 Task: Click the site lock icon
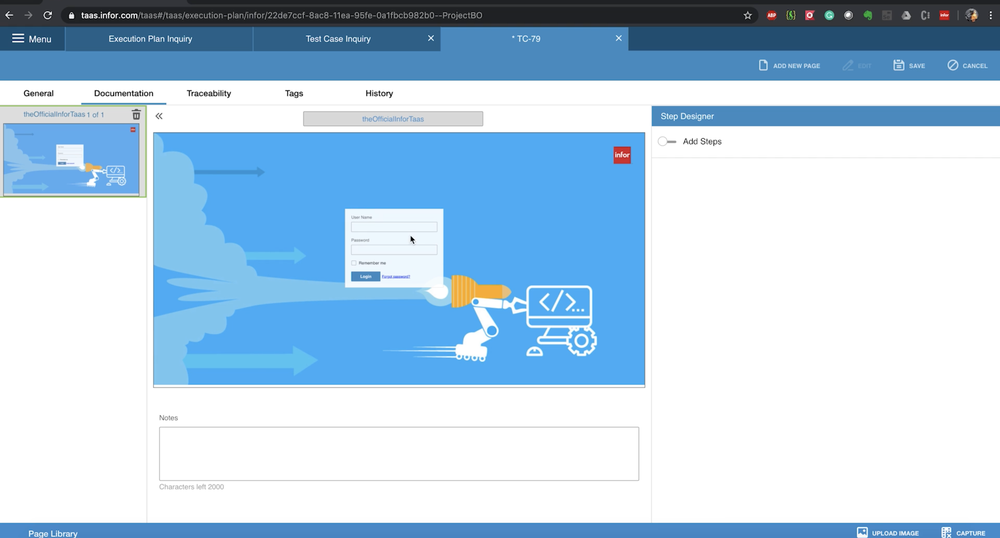pos(71,15)
